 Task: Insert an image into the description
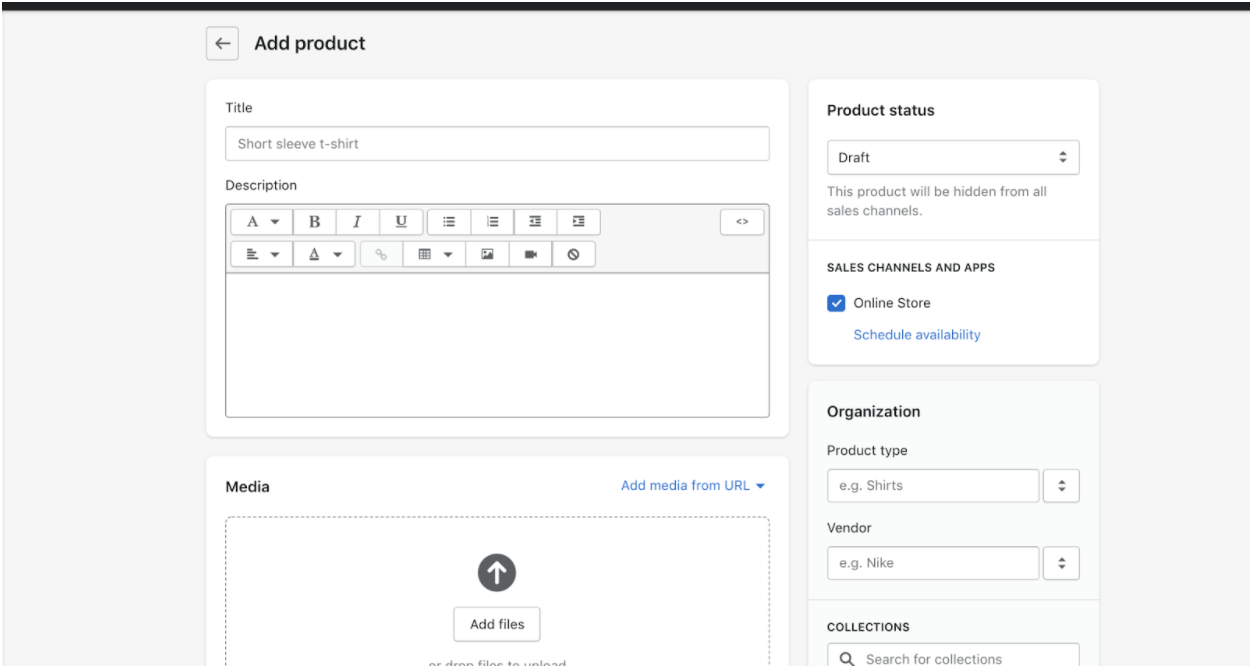point(487,255)
